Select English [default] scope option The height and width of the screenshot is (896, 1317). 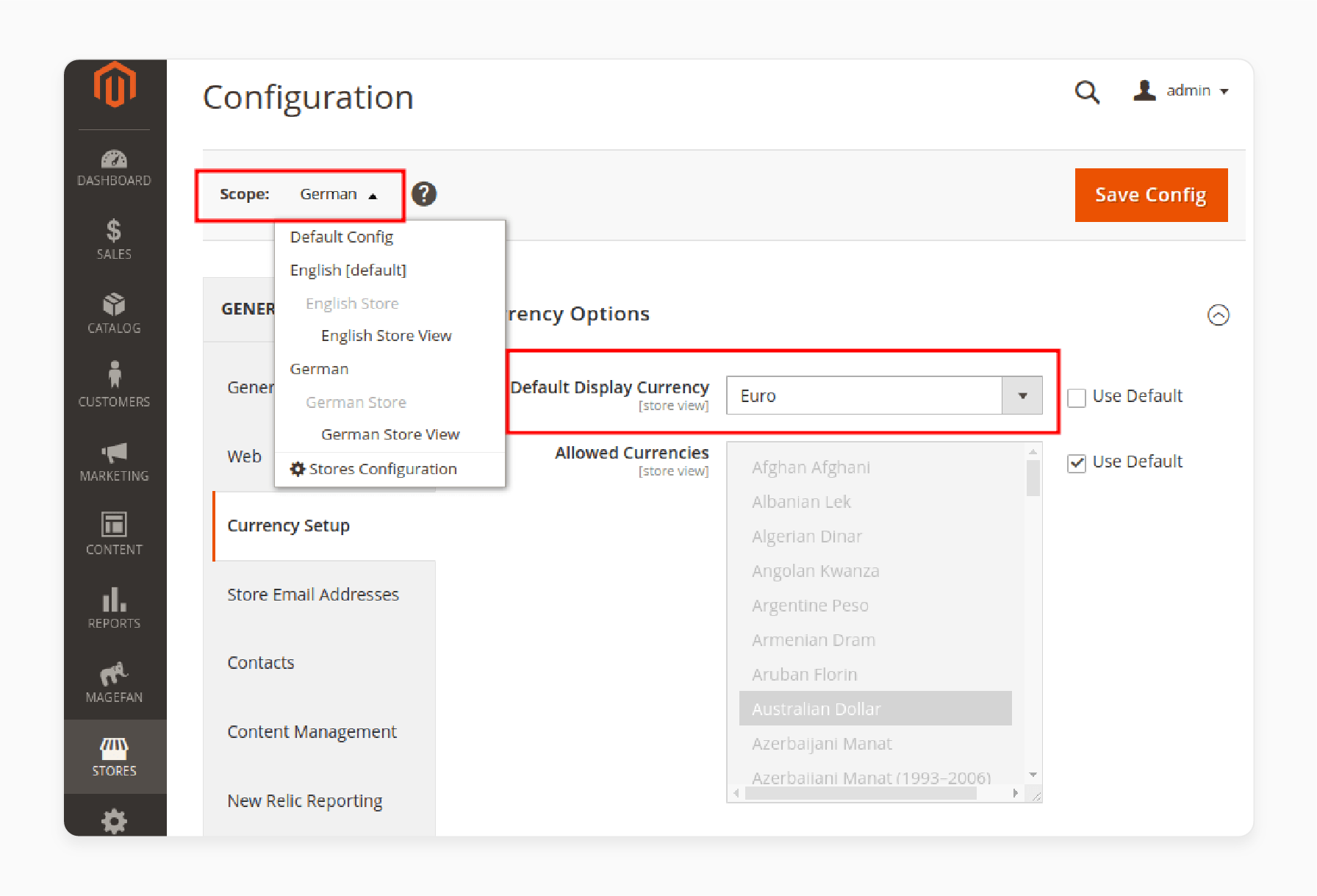tap(348, 270)
